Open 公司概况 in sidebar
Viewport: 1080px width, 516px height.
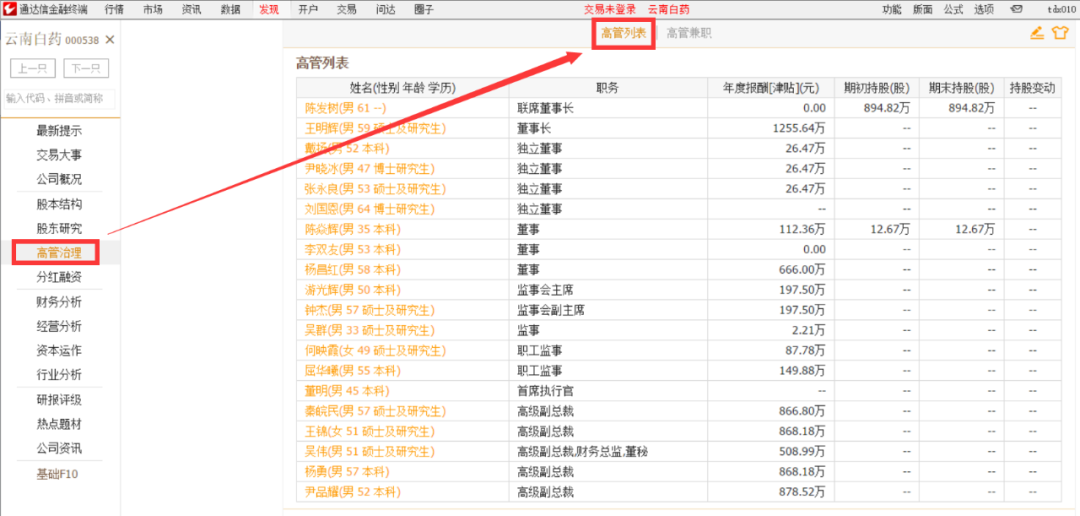[59, 179]
